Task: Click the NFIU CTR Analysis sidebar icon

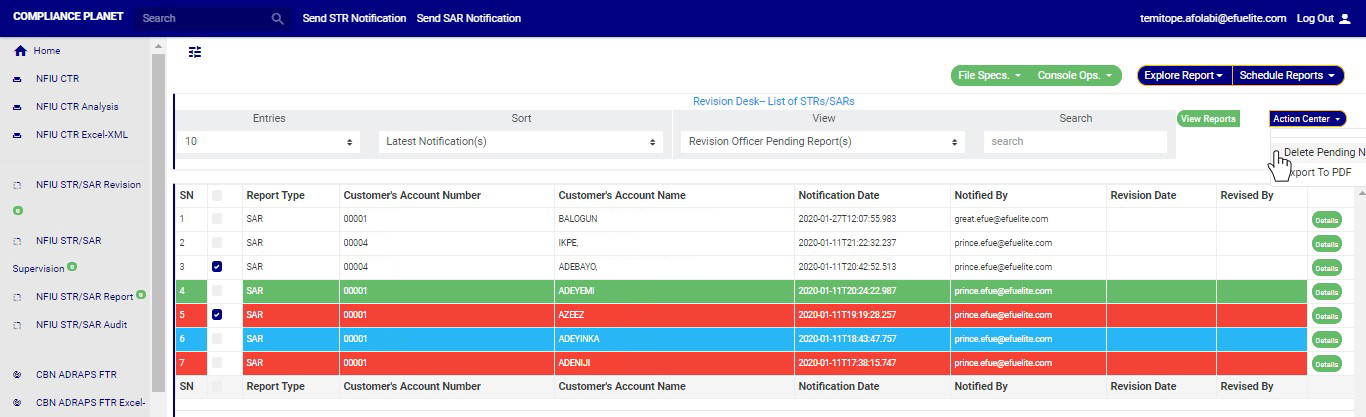Action: [x=17, y=107]
